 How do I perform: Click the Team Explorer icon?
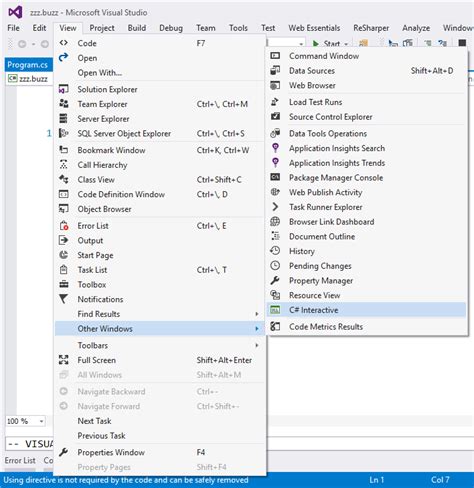point(63,104)
